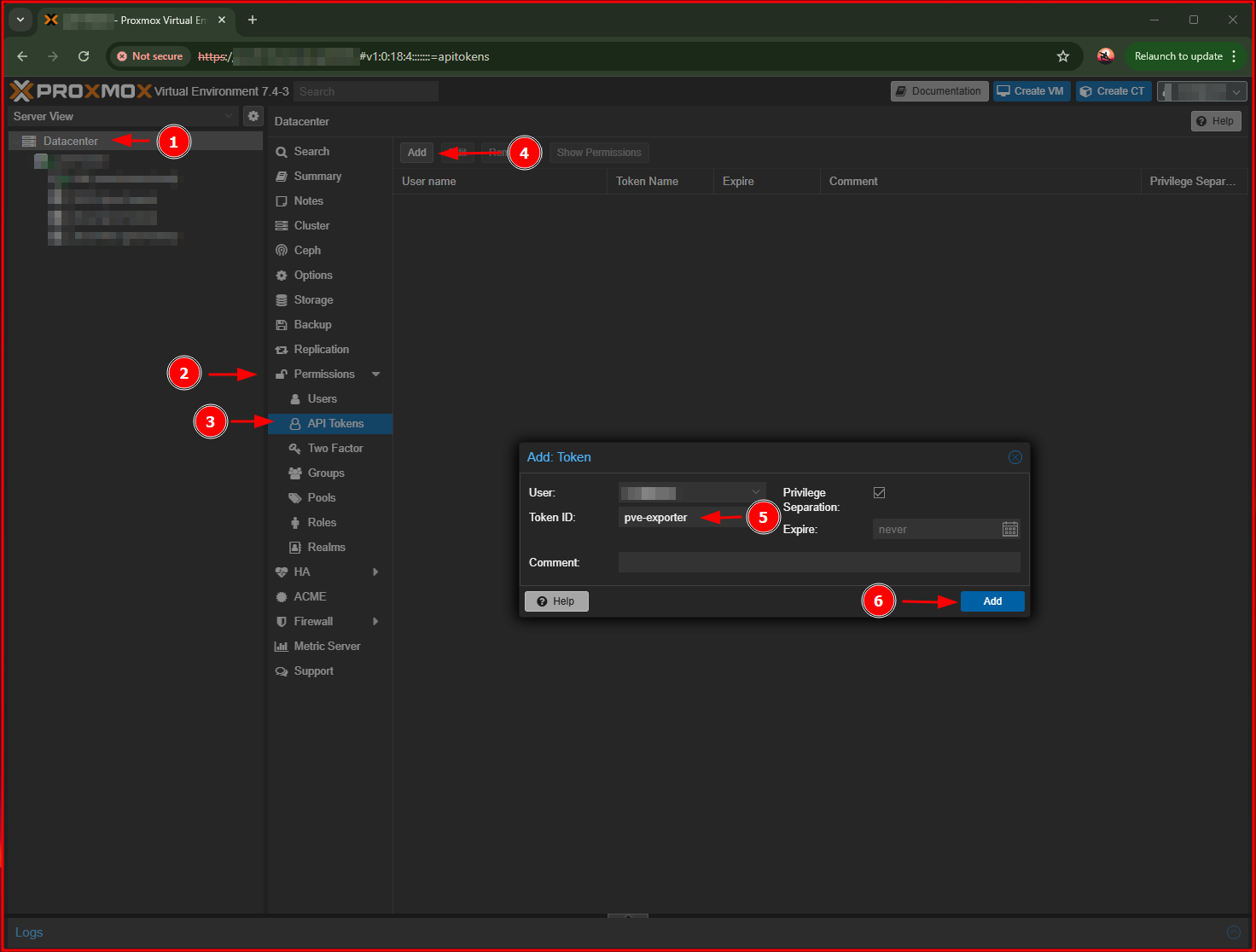Close the Proxmox browser tab
Screen dimensions: 1256x952
tap(222, 20)
